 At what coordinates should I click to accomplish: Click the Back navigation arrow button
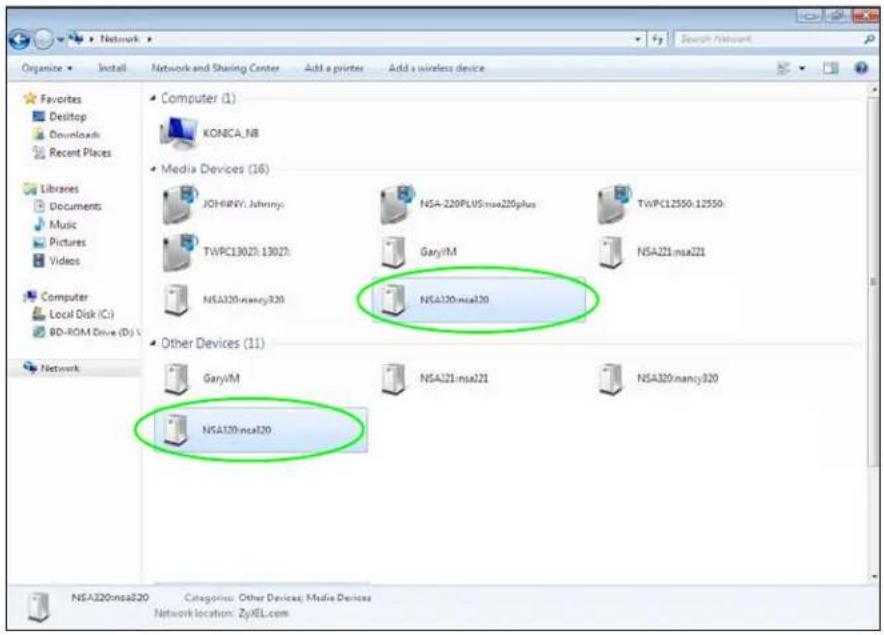point(20,39)
